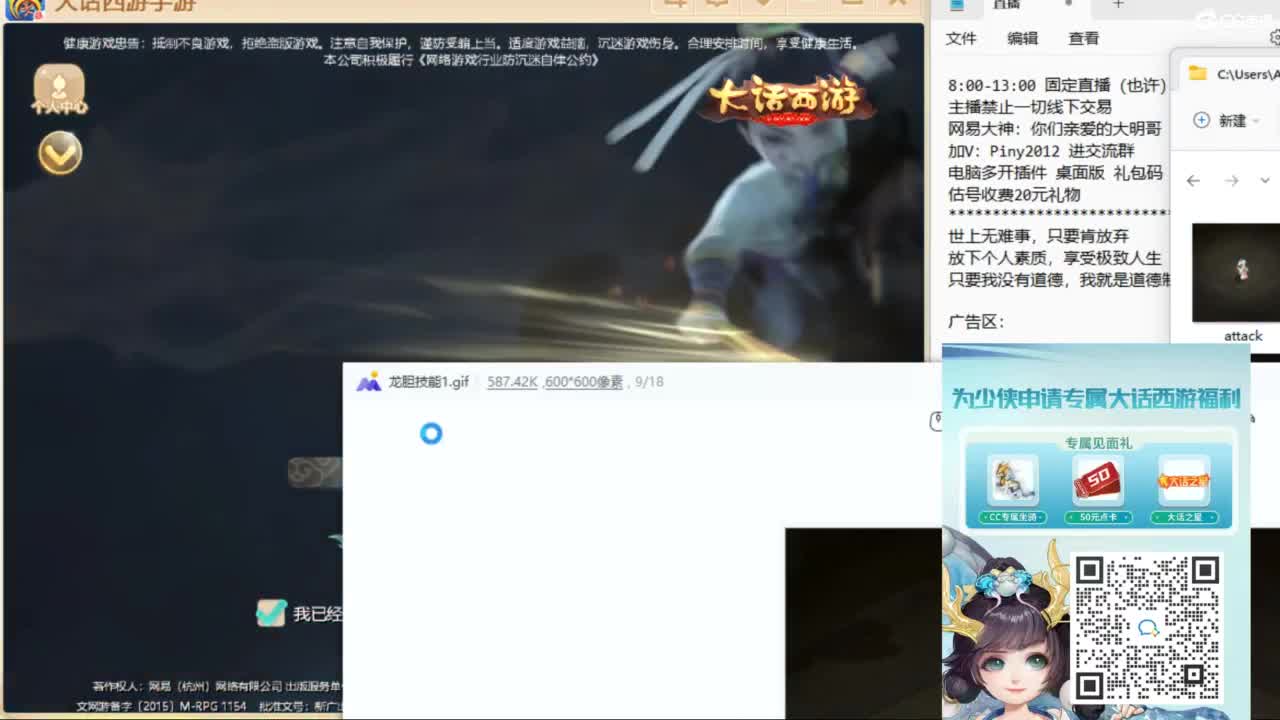Image resolution: width=1280 pixels, height=720 pixels.
Task: Click the red 50元点卡 coupon icon
Action: click(1097, 481)
